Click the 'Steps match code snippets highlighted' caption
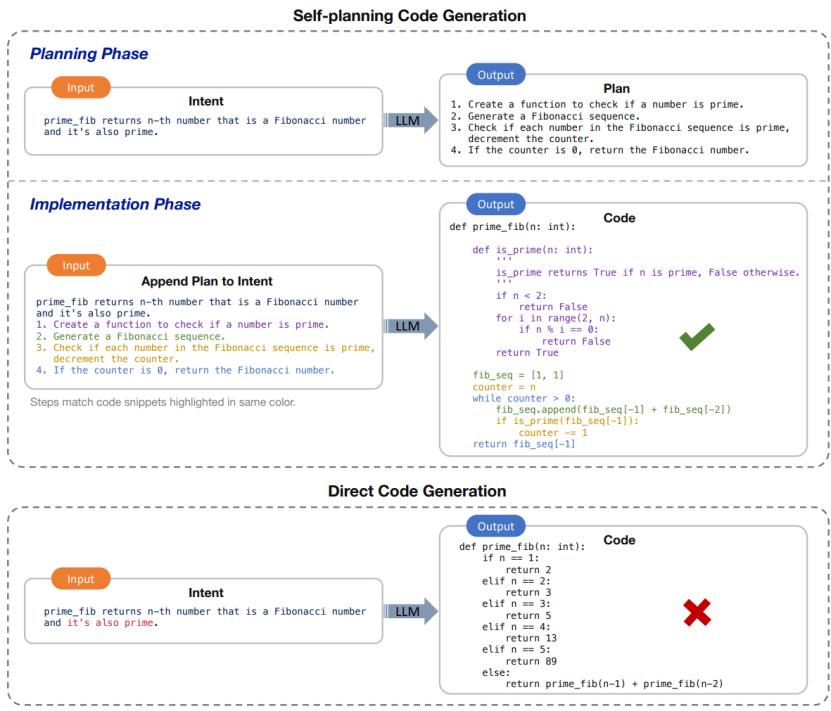 163,402
